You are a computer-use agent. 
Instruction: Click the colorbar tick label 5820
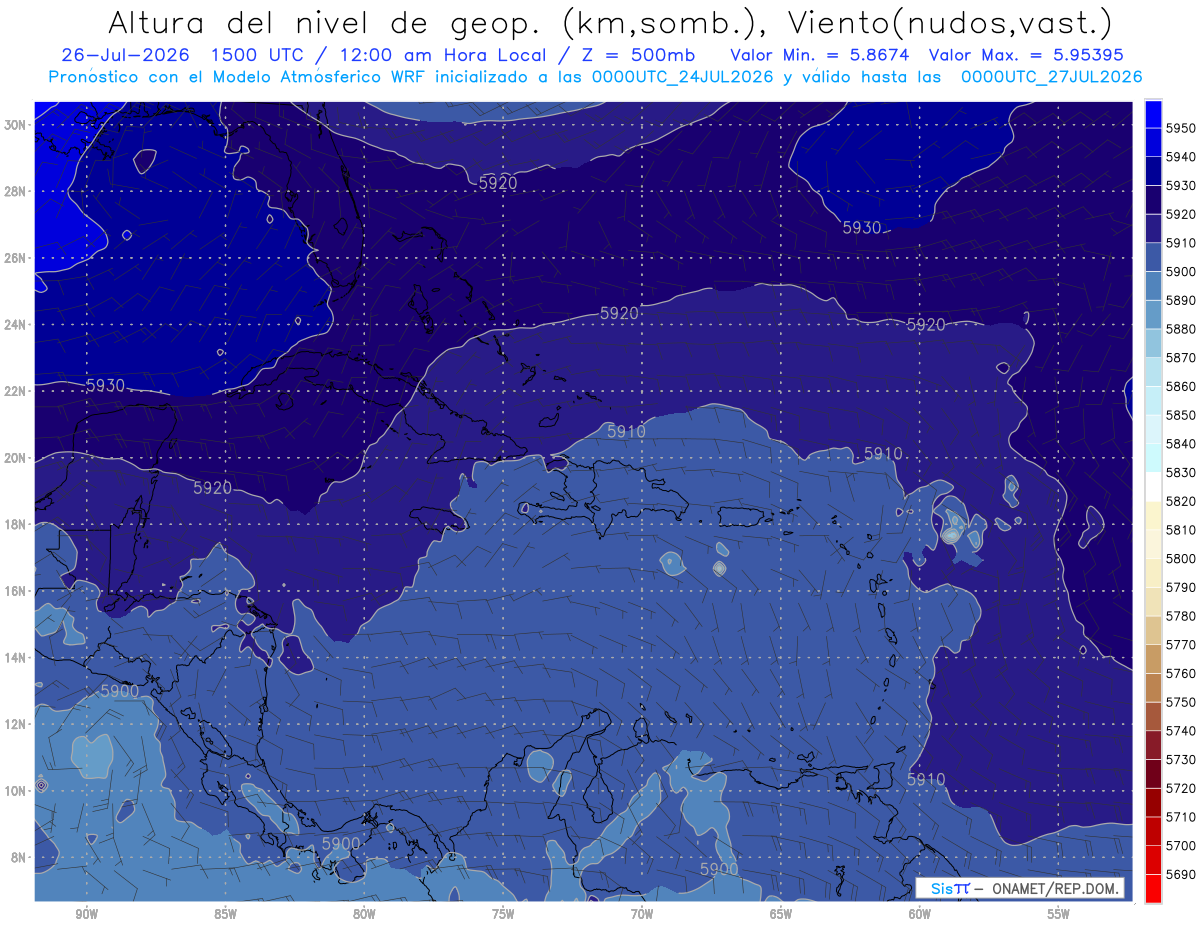[1180, 501]
